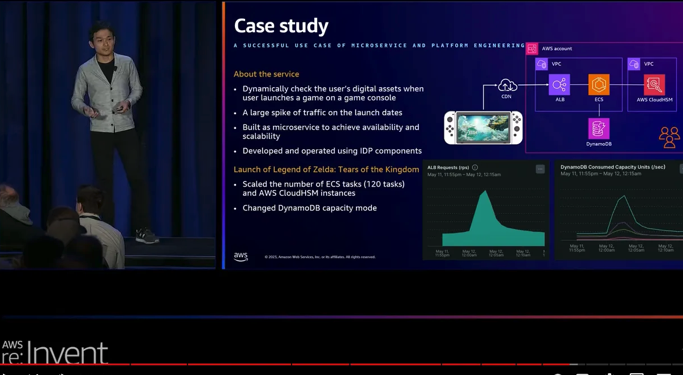
Task: Open the ALB Requests chart options menu
Action: [540, 169]
